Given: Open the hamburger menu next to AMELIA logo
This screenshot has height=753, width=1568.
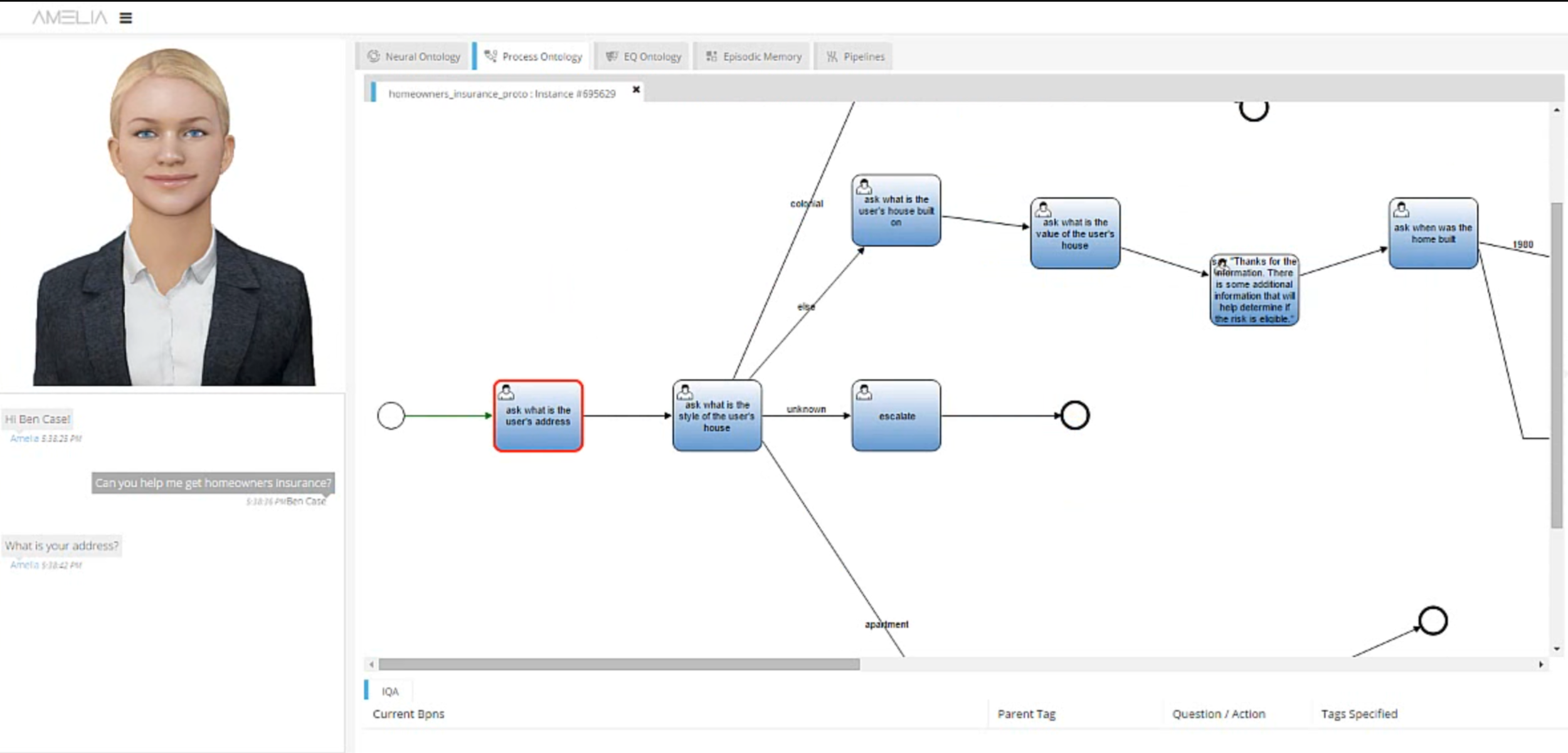Looking at the screenshot, I should [x=125, y=18].
